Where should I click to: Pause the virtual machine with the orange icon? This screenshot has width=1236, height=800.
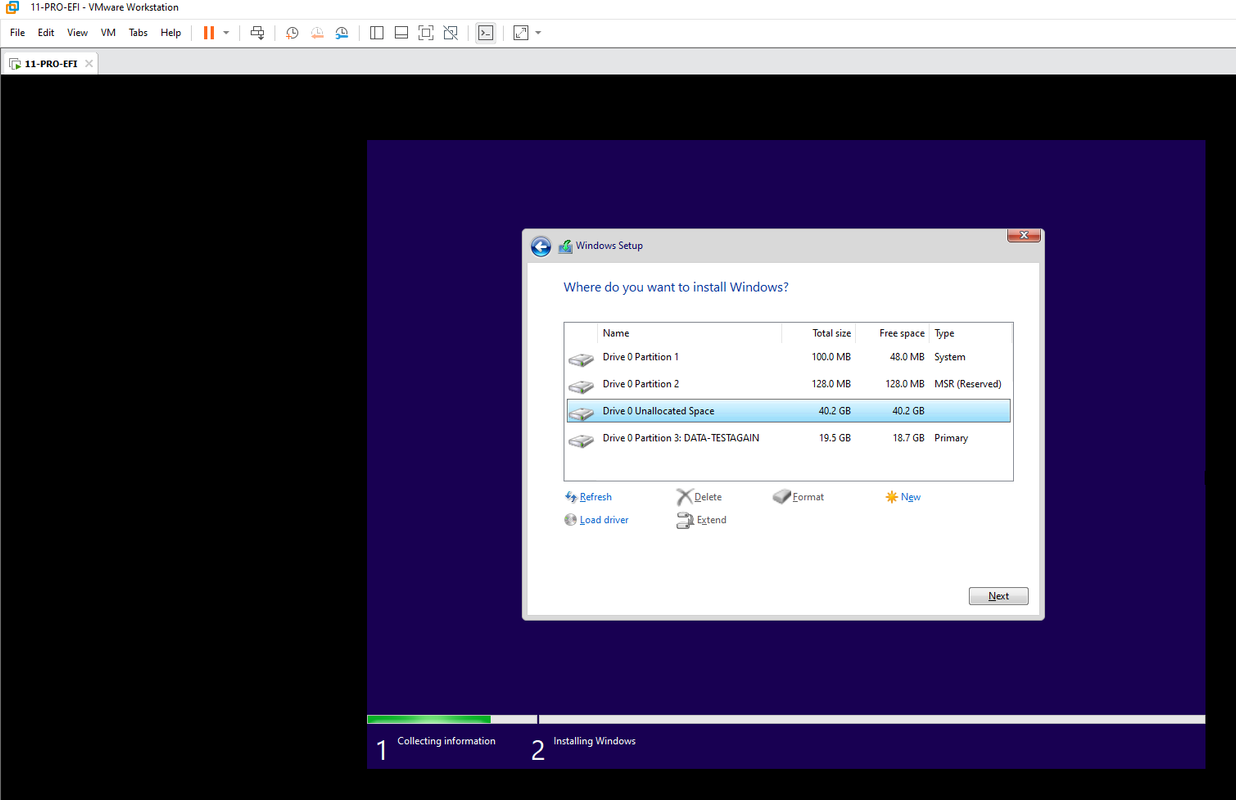[209, 33]
